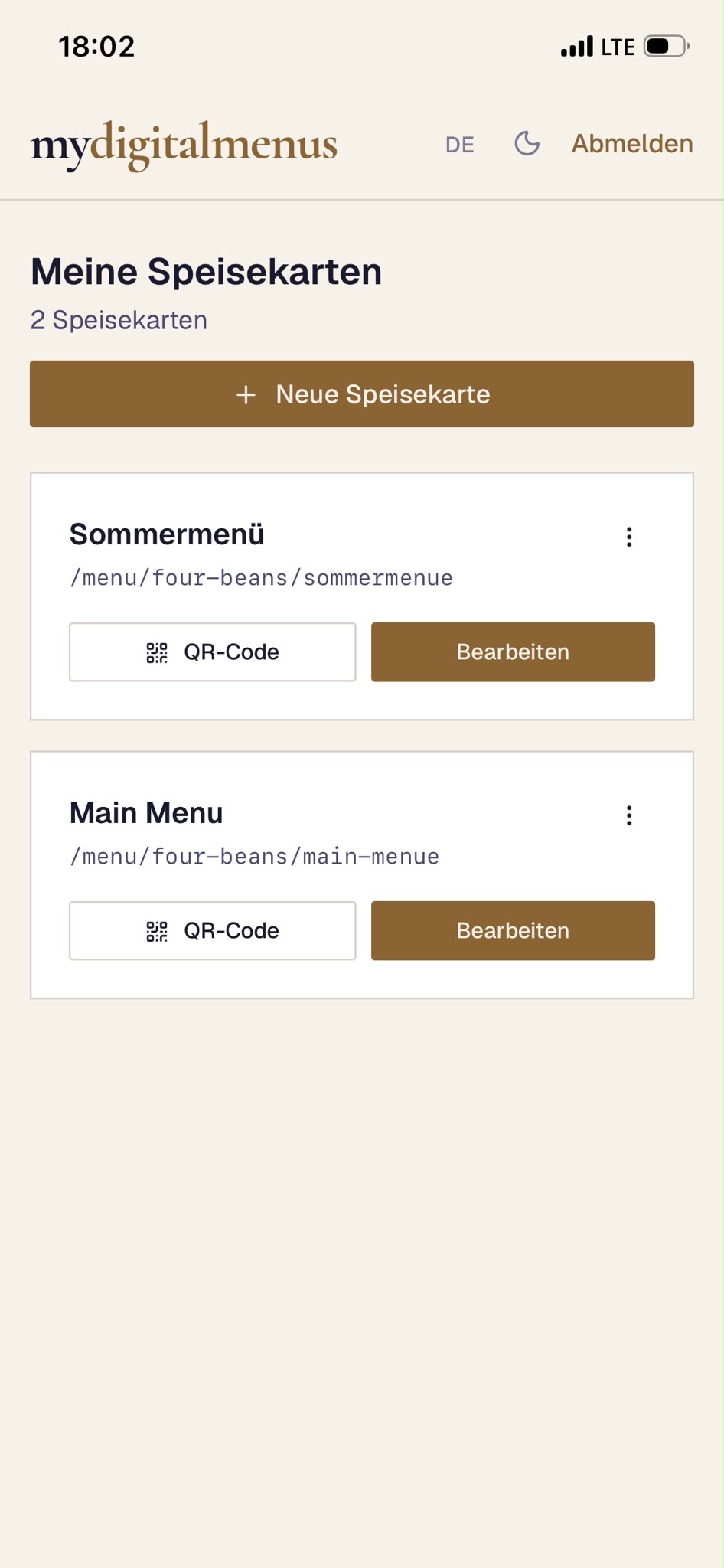The height and width of the screenshot is (1568, 724).
Task: Tap the signal strength bars icon
Action: pyautogui.click(x=577, y=47)
